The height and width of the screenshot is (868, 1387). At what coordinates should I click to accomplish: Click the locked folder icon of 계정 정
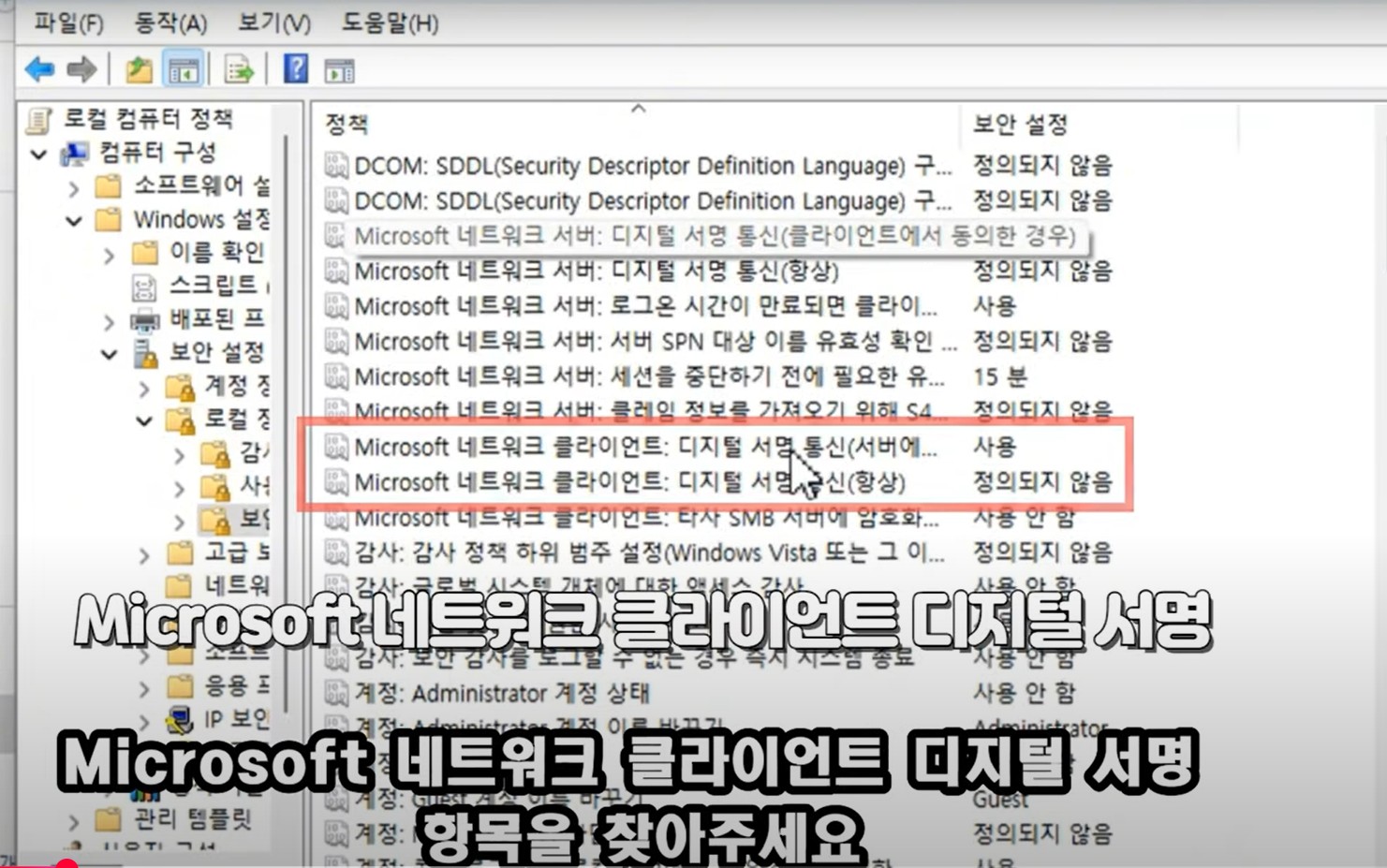pos(180,387)
